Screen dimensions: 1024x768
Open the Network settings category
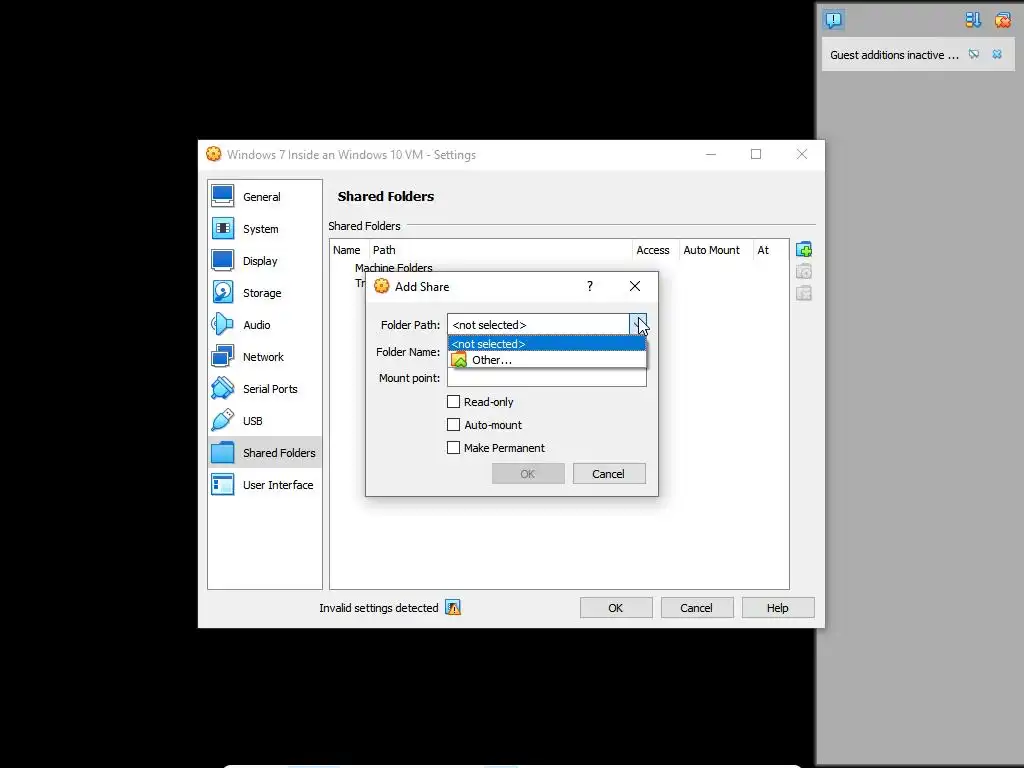(x=264, y=357)
